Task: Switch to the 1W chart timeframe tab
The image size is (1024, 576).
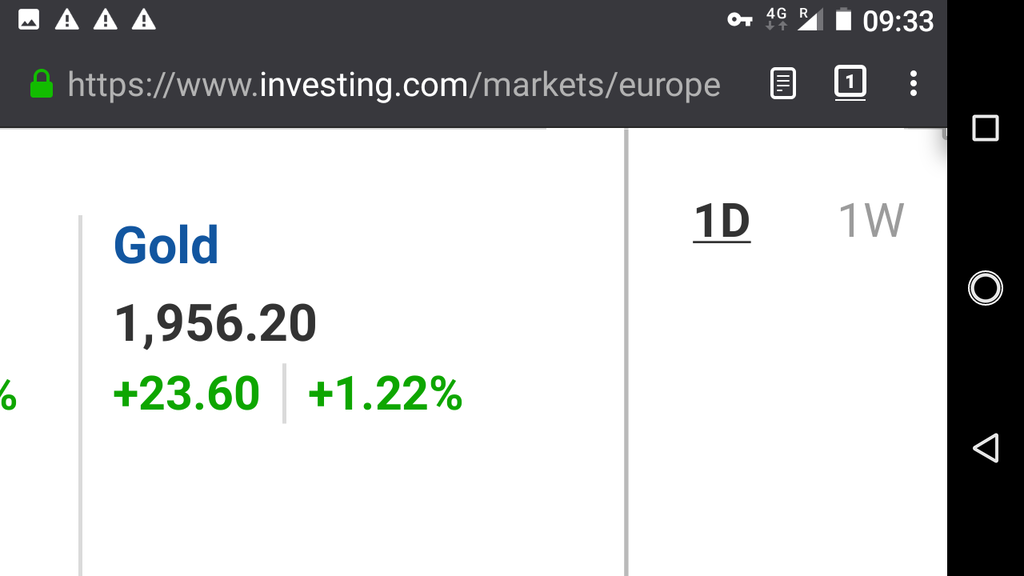Action: 871,221
